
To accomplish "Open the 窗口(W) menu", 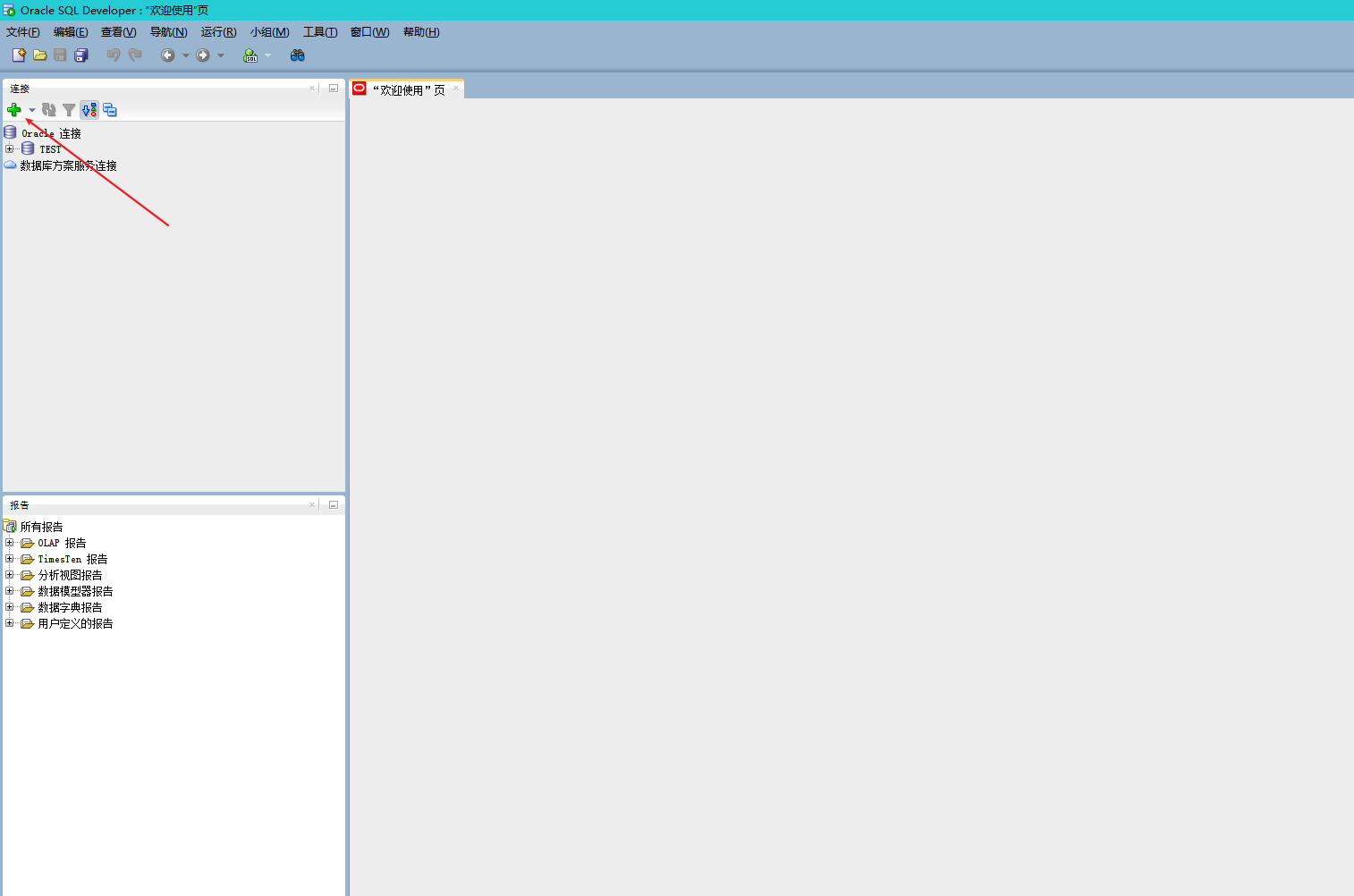I will [370, 32].
